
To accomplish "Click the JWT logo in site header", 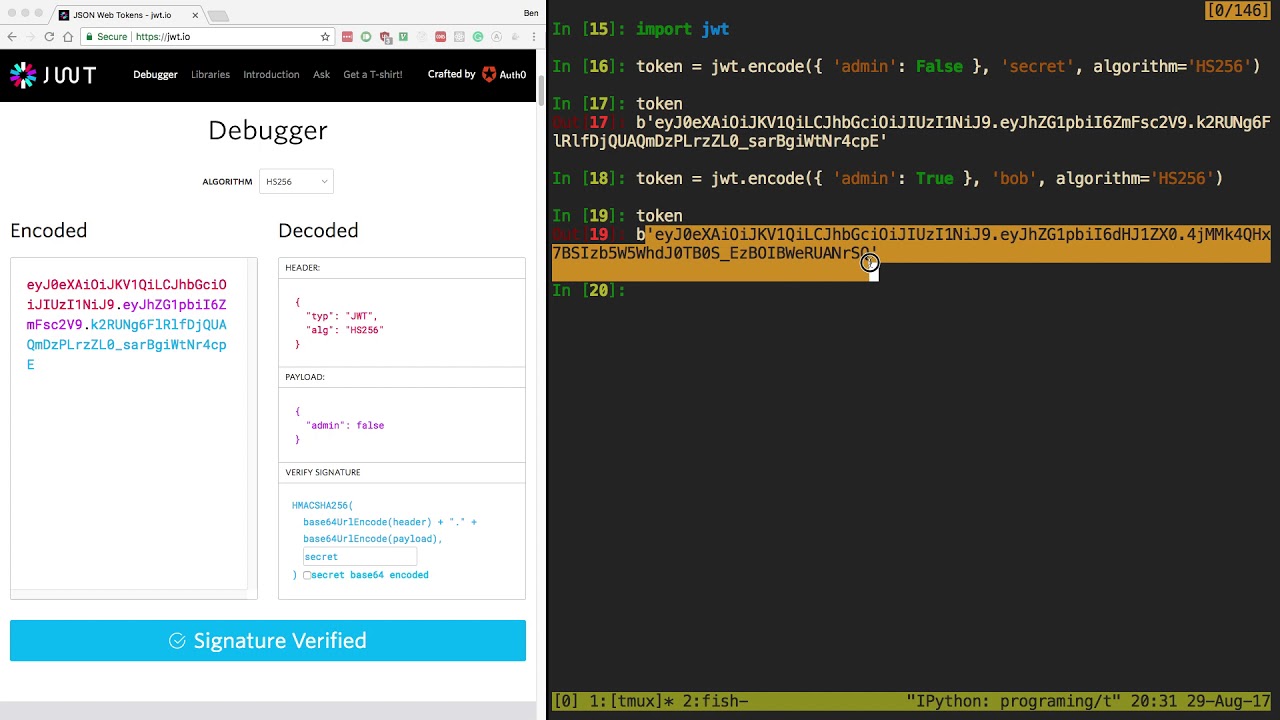I will pyautogui.click(x=53, y=75).
